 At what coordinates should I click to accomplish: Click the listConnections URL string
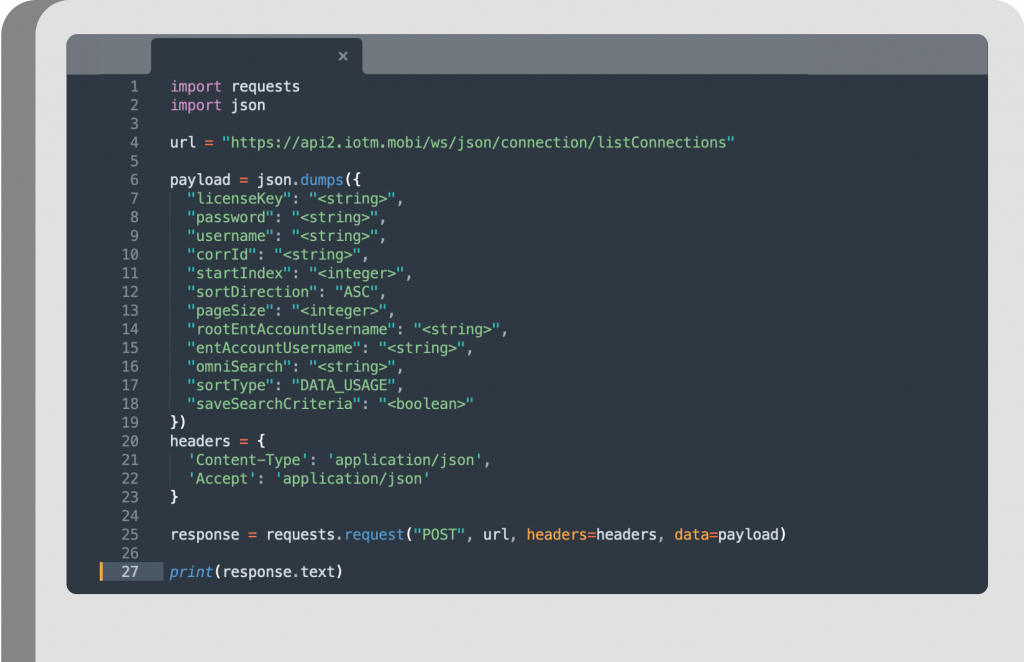478,143
